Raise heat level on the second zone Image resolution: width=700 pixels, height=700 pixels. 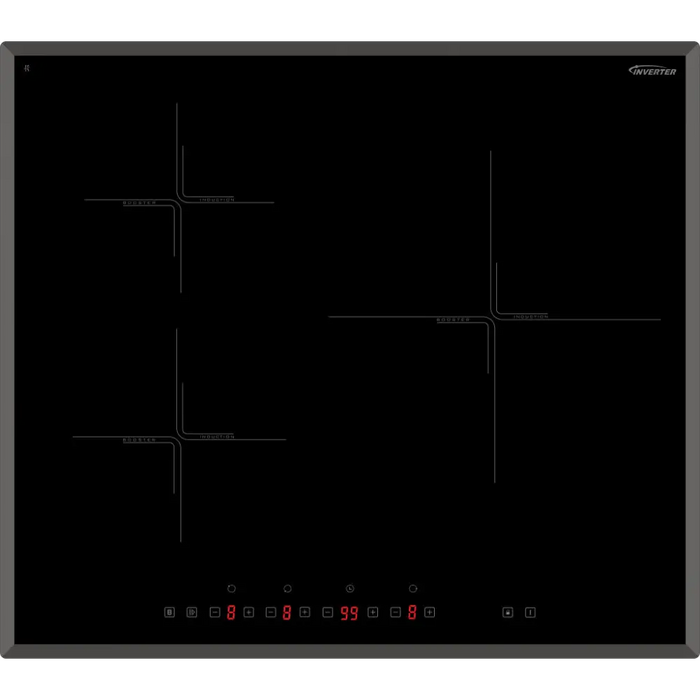(x=305, y=612)
